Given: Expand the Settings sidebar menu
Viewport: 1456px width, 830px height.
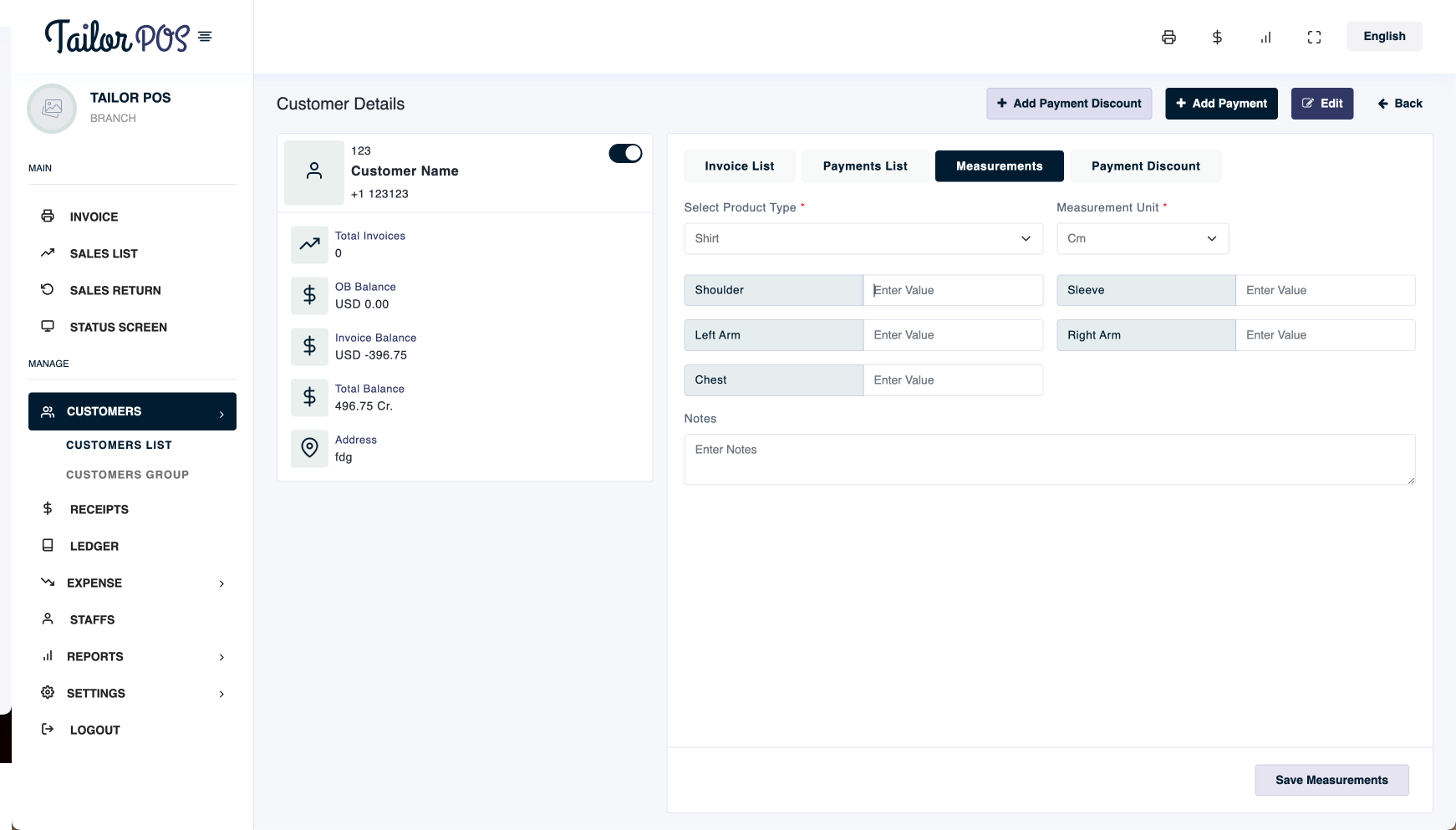Looking at the screenshot, I should 132,694.
